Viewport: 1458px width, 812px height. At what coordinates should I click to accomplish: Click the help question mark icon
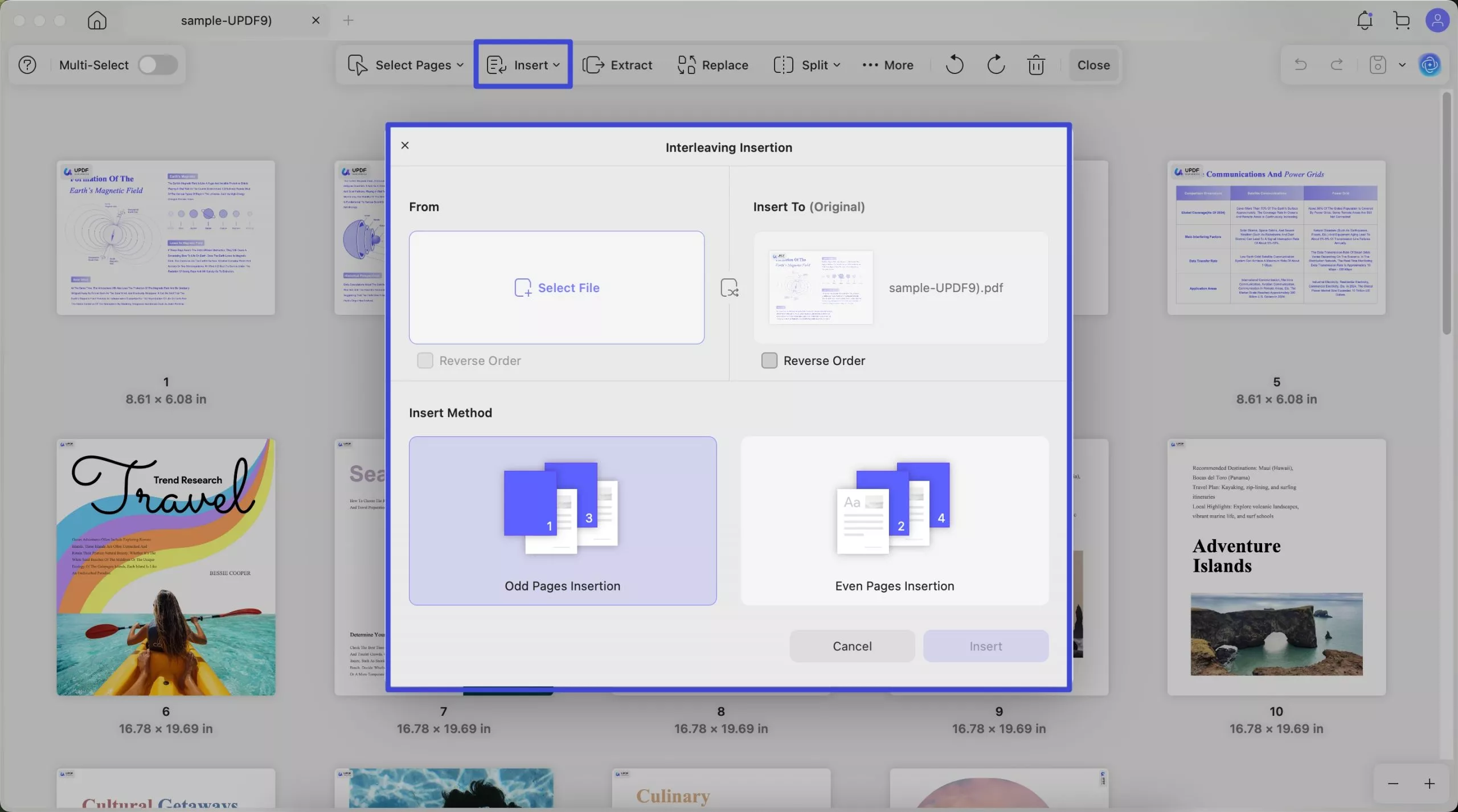point(27,65)
